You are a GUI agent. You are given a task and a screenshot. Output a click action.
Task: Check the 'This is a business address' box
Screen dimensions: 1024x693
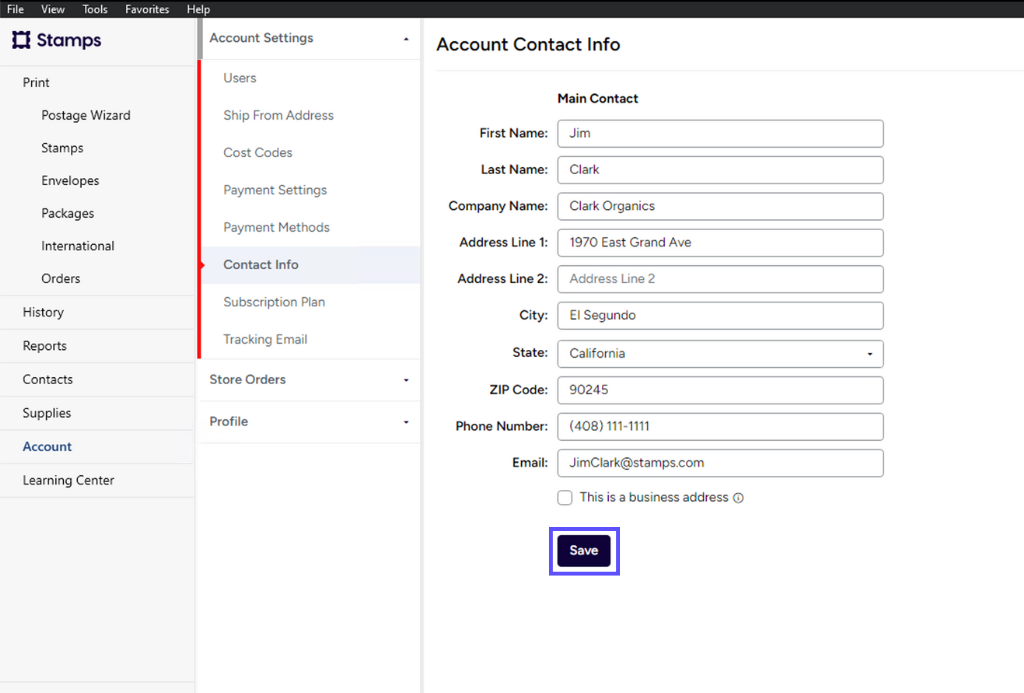coord(565,498)
